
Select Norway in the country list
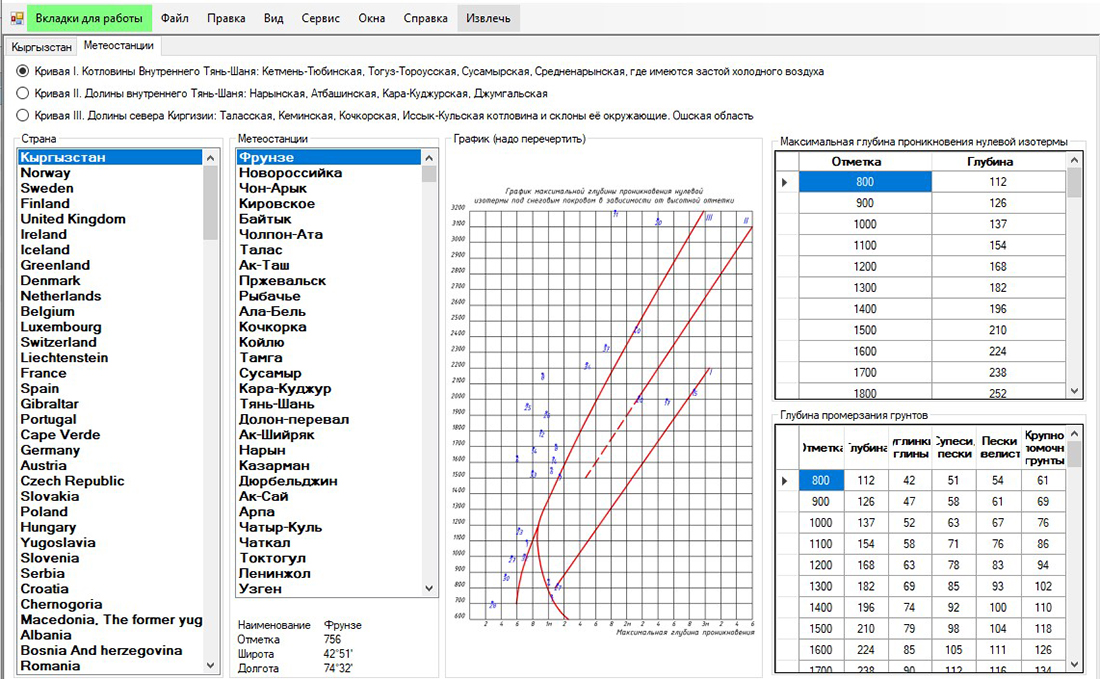[x=110, y=173]
